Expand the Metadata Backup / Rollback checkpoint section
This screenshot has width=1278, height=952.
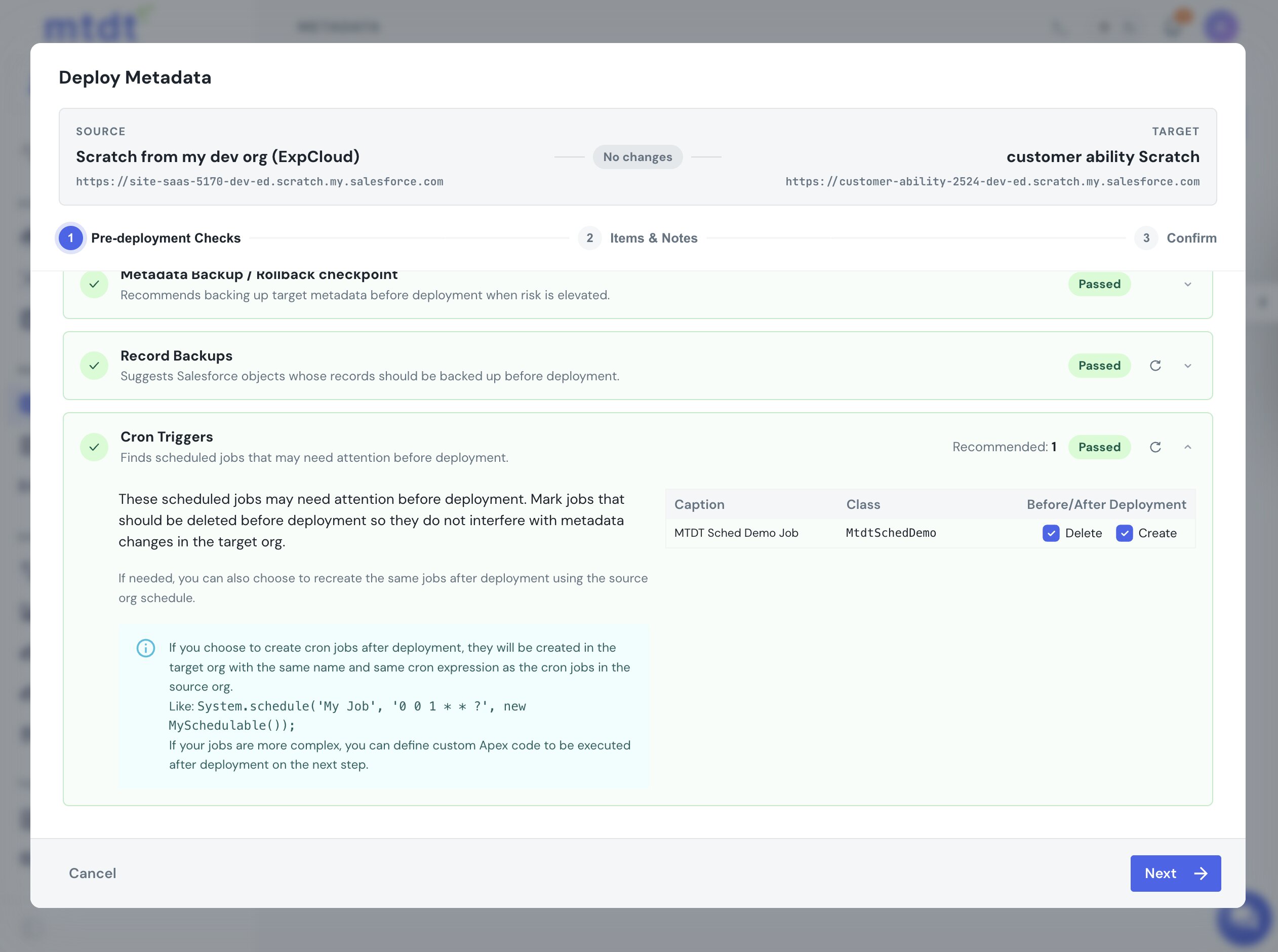(1187, 284)
